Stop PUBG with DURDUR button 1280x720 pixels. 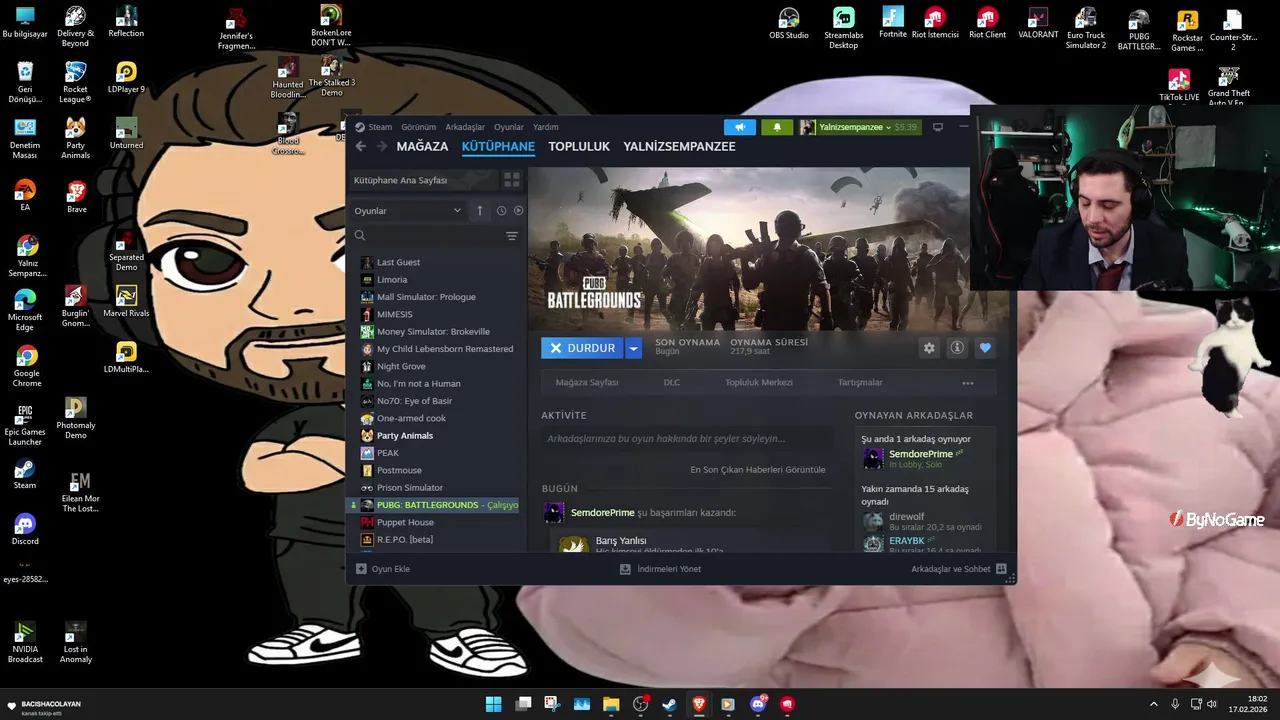(583, 348)
